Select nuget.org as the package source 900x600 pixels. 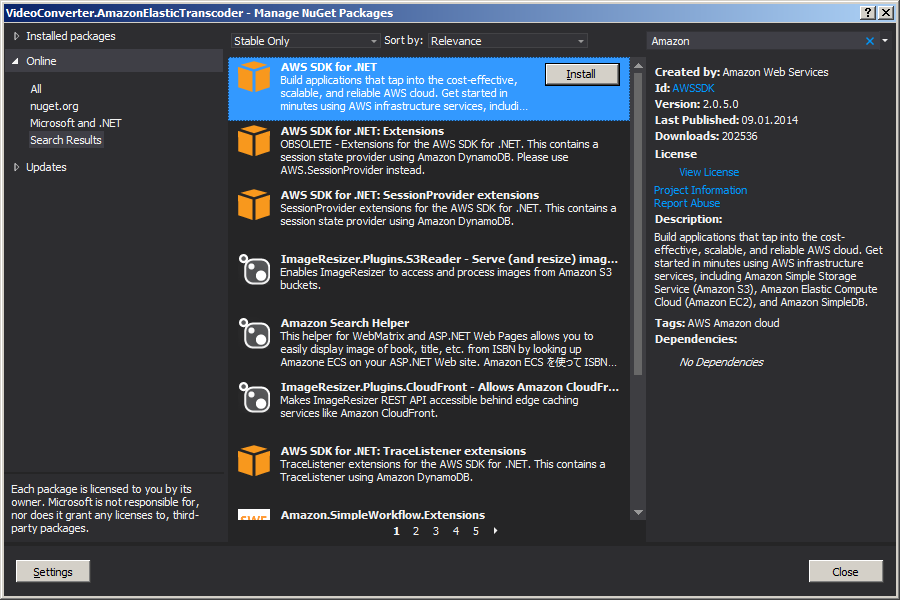pos(53,105)
